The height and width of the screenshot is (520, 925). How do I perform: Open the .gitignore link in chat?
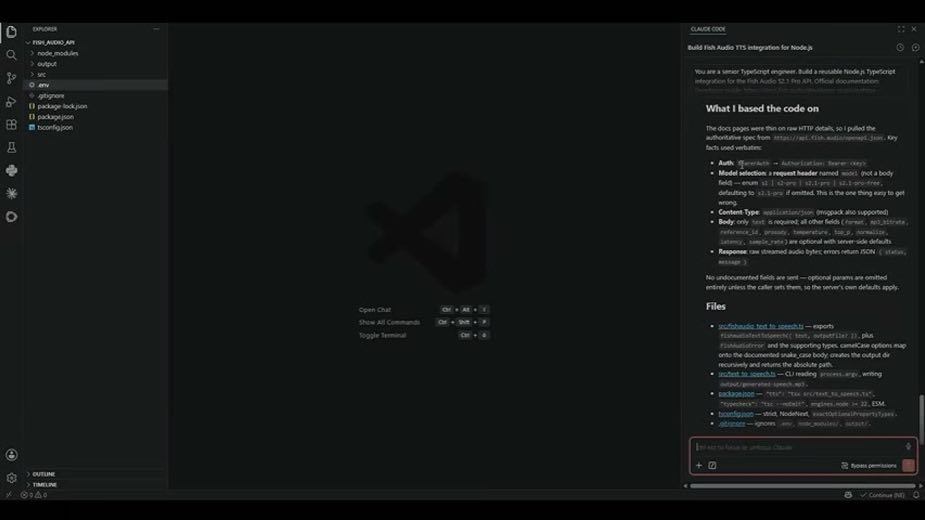click(x=732, y=424)
